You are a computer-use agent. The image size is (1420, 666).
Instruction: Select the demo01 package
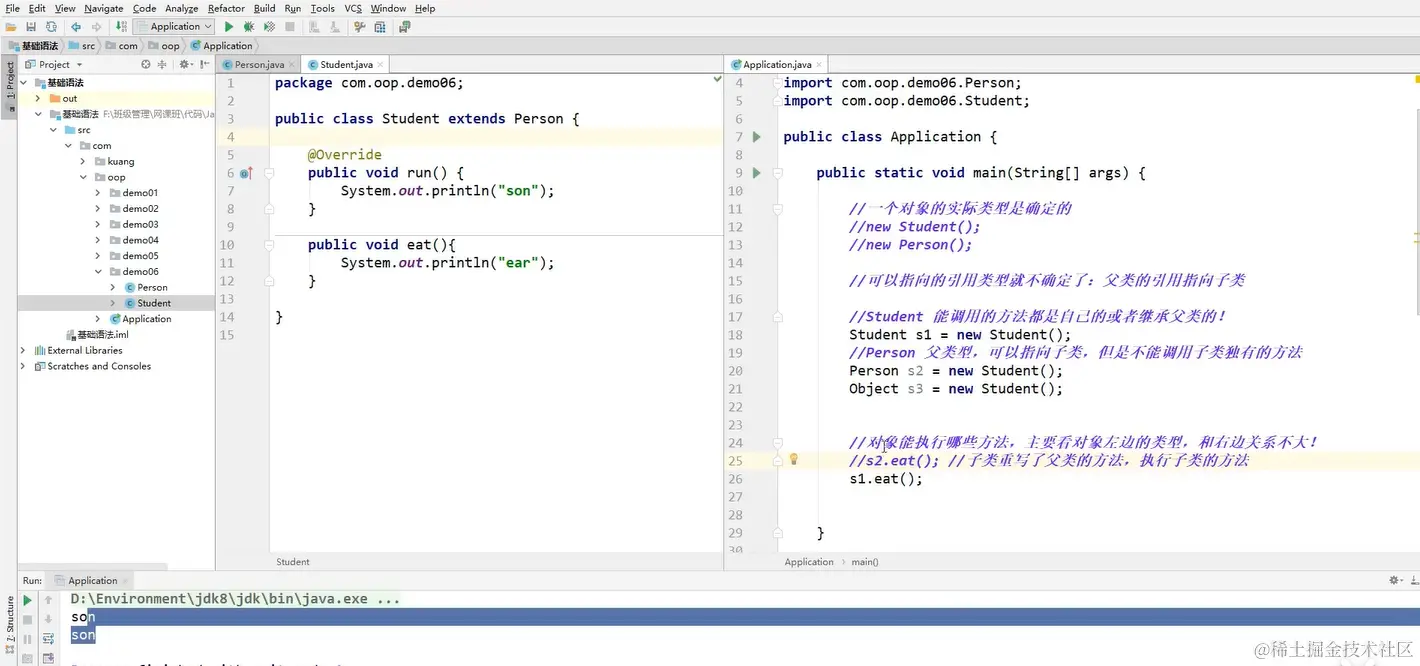(140, 193)
